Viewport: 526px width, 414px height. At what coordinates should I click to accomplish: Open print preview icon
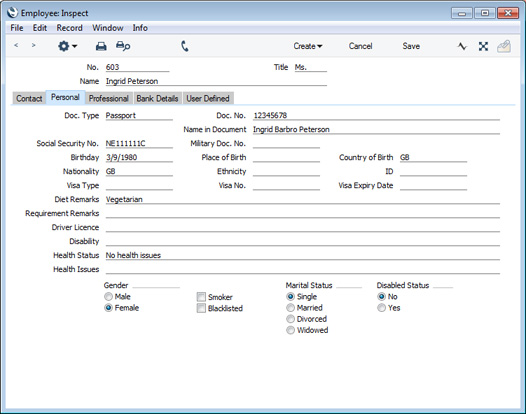click(x=123, y=46)
